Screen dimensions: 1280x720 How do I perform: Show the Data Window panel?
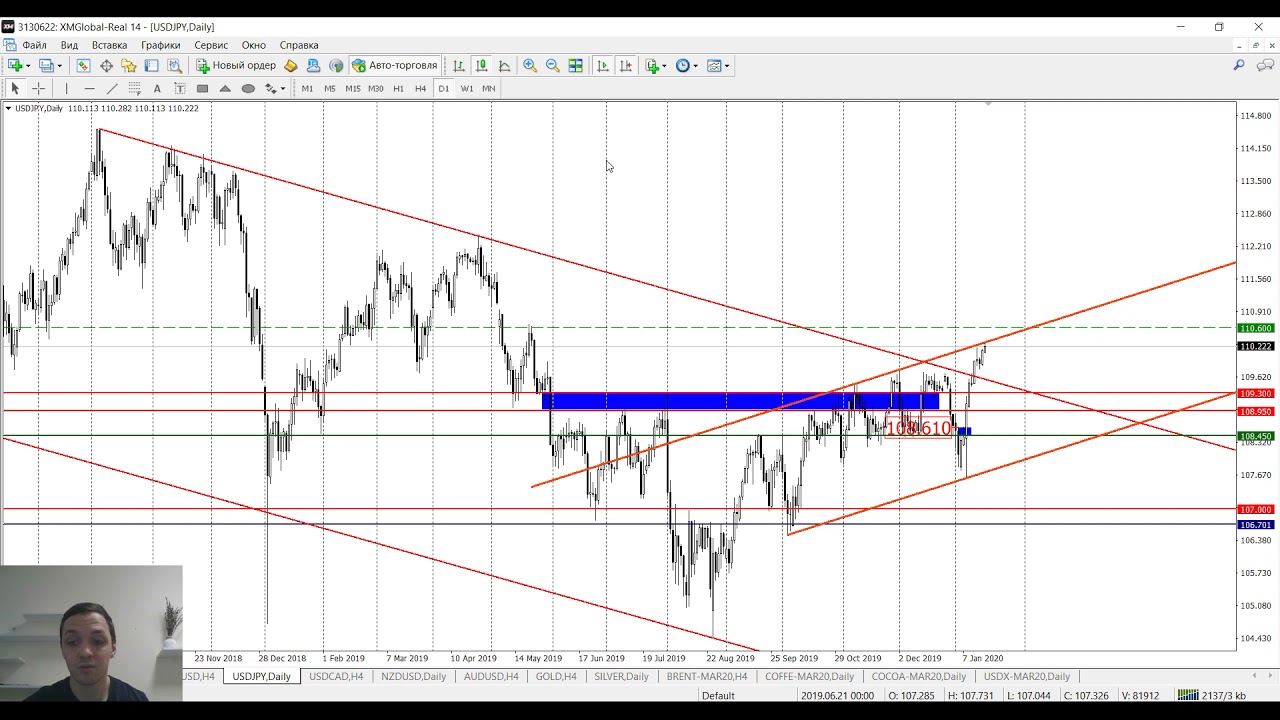(106, 65)
